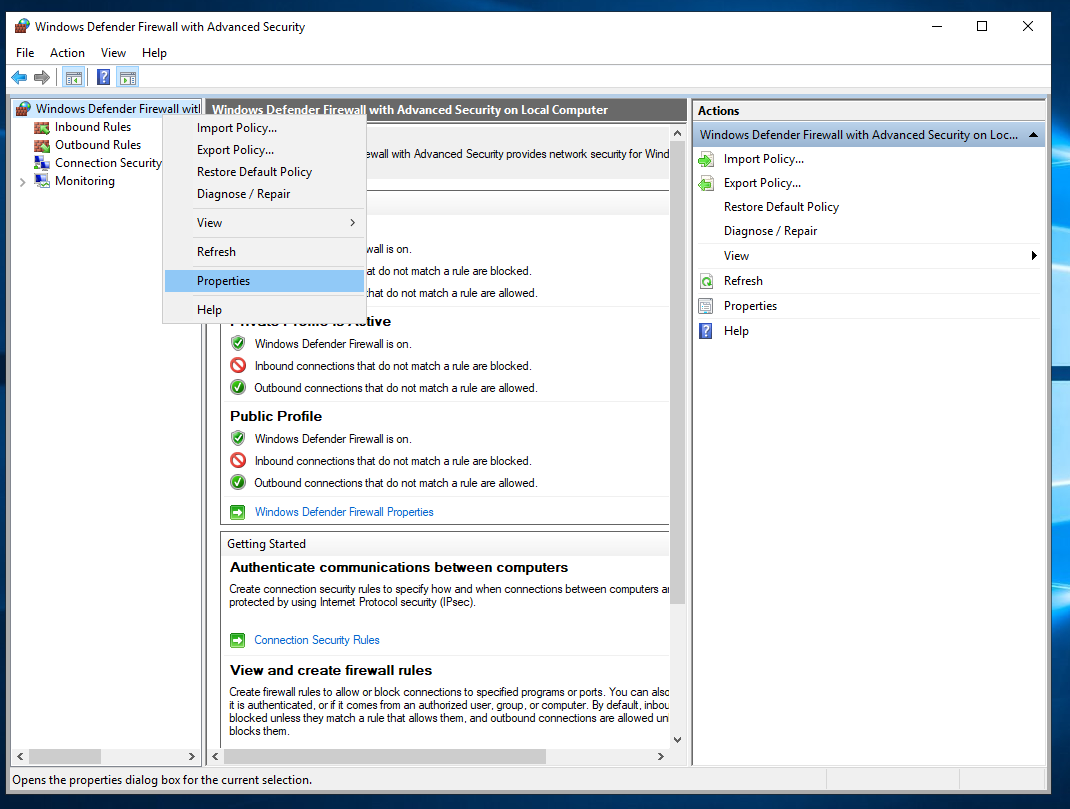Click 'Authenticate communications between computers' heading

399,568
